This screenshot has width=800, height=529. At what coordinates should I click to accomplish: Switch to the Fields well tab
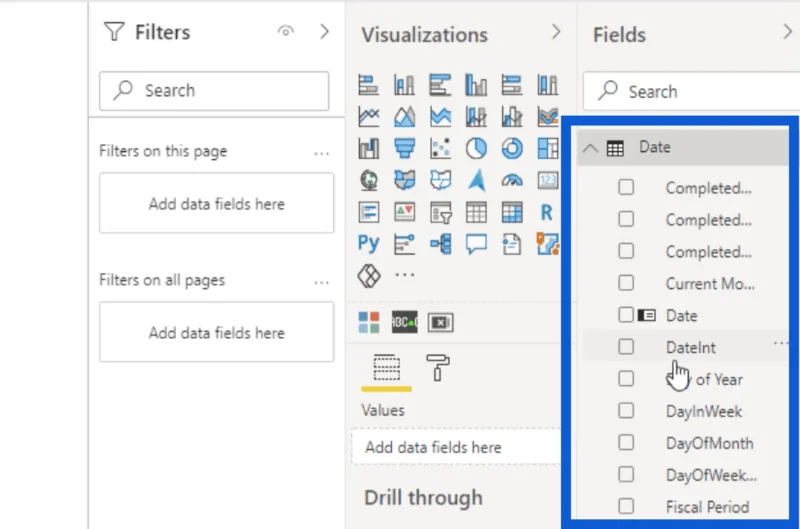[x=386, y=368]
